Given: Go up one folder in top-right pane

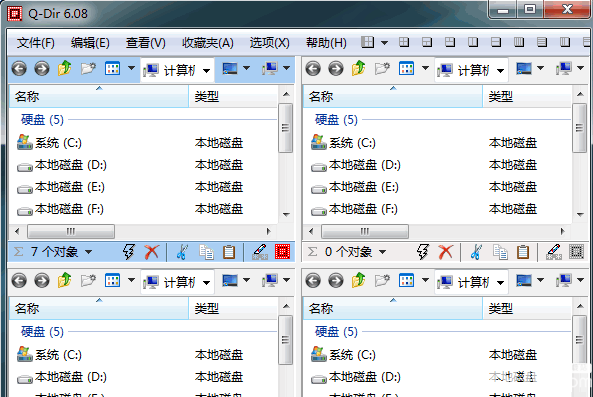Looking at the screenshot, I should (x=359, y=68).
